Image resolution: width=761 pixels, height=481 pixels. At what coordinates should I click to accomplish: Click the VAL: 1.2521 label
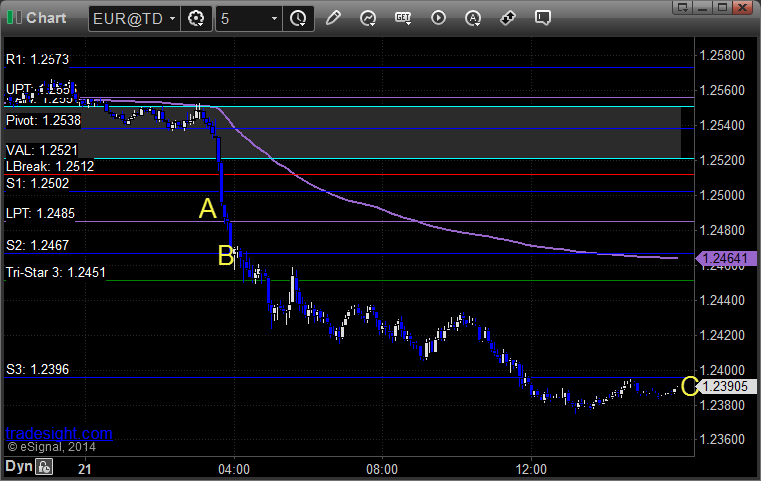tap(42, 150)
